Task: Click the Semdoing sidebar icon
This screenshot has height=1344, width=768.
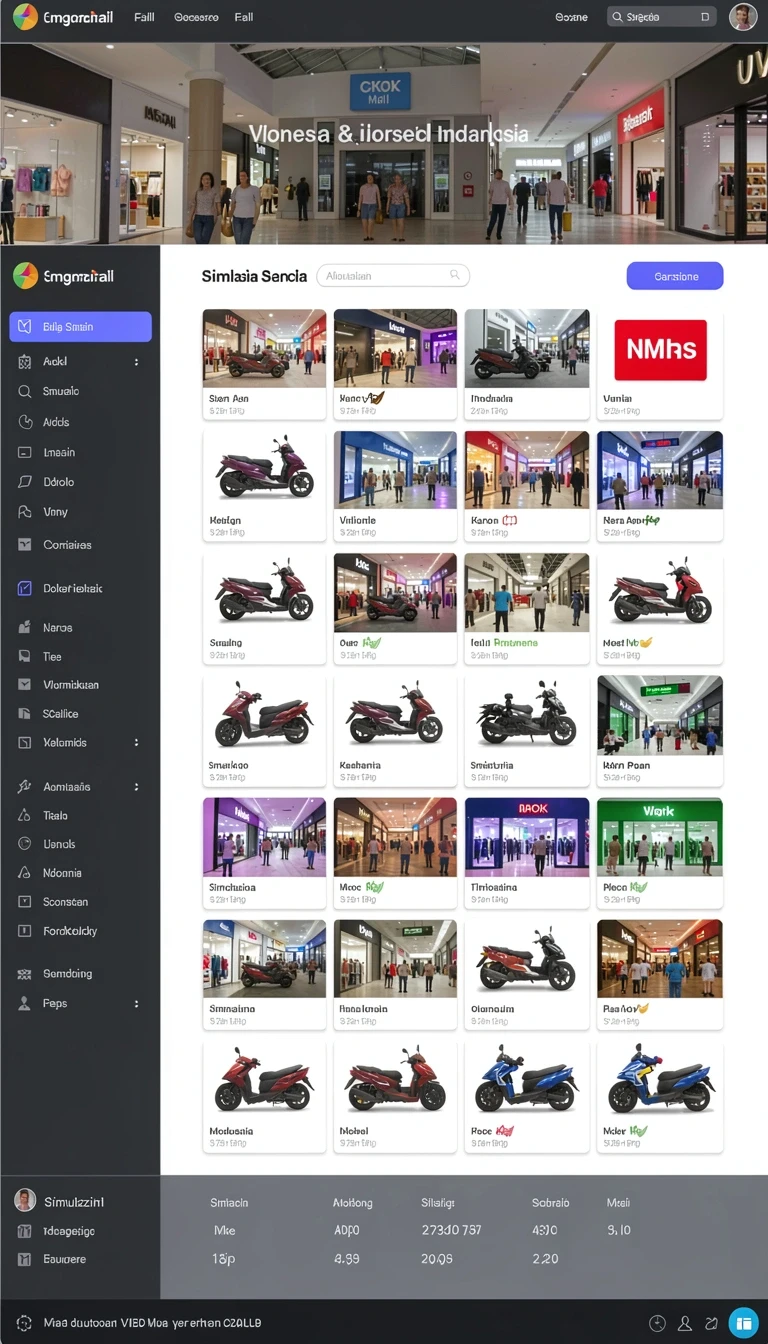Action: coord(25,974)
